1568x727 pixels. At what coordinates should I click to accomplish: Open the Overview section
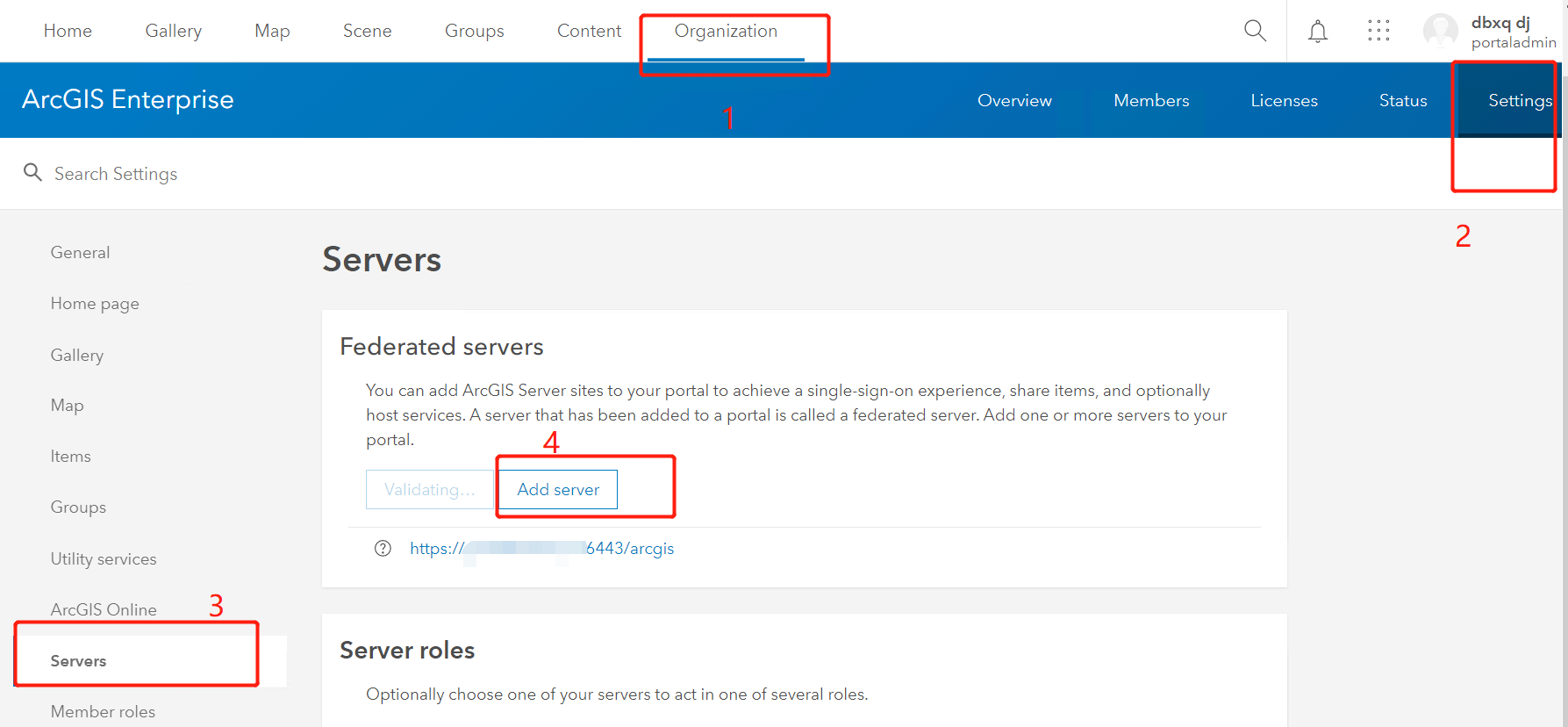pos(1014,100)
